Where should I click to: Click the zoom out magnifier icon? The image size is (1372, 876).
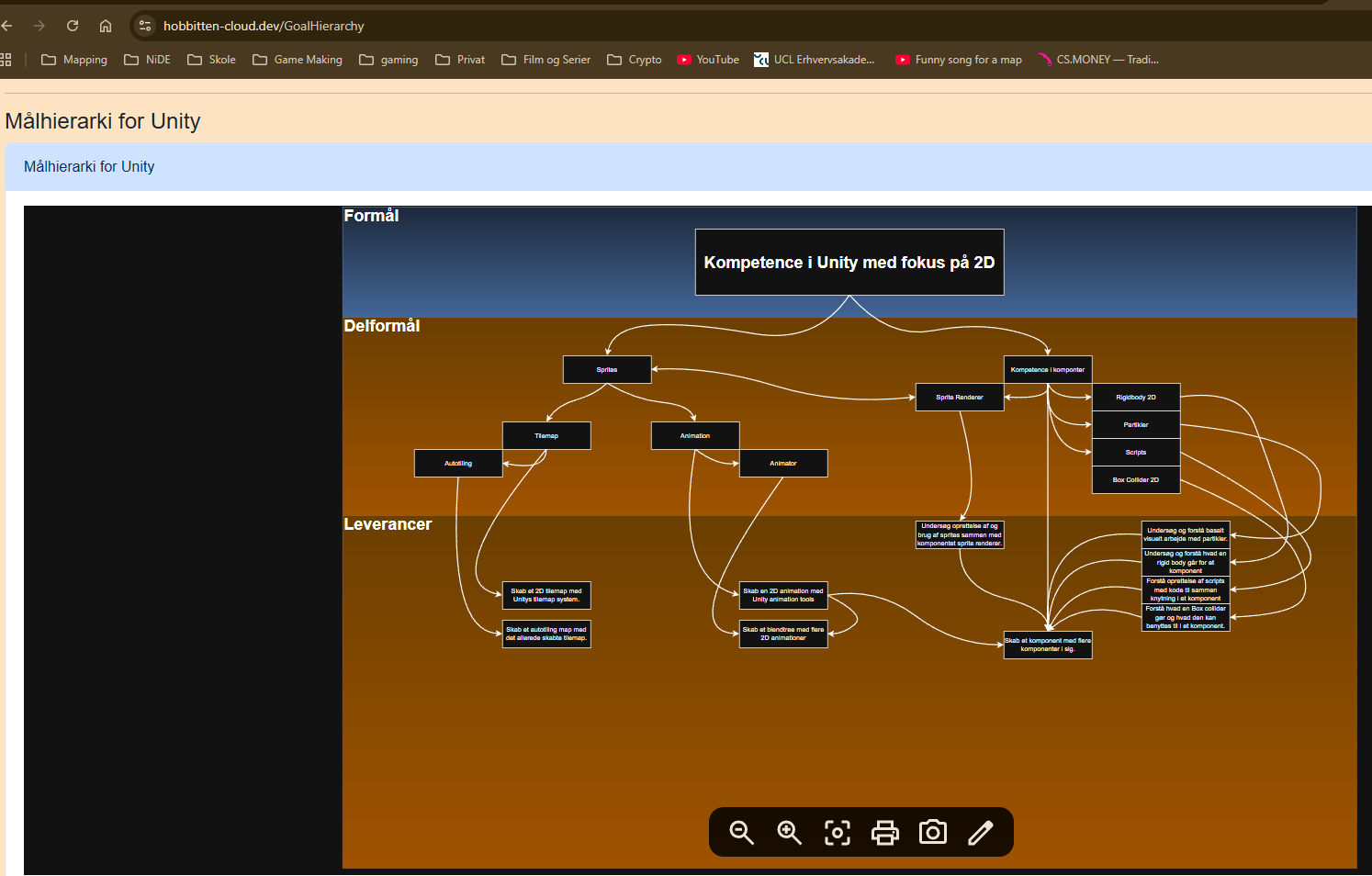741,833
